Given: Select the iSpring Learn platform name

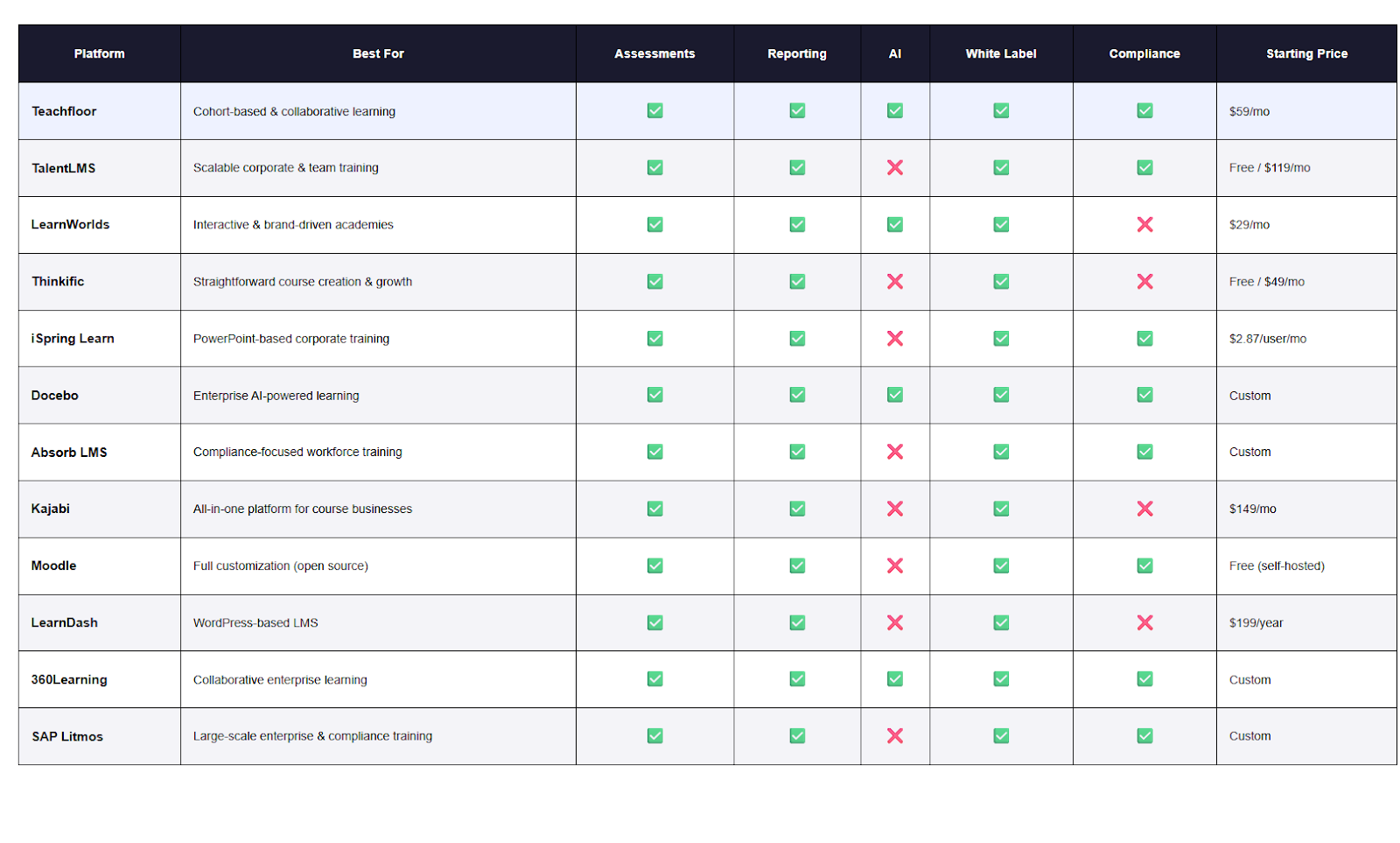Looking at the screenshot, I should coord(73,339).
